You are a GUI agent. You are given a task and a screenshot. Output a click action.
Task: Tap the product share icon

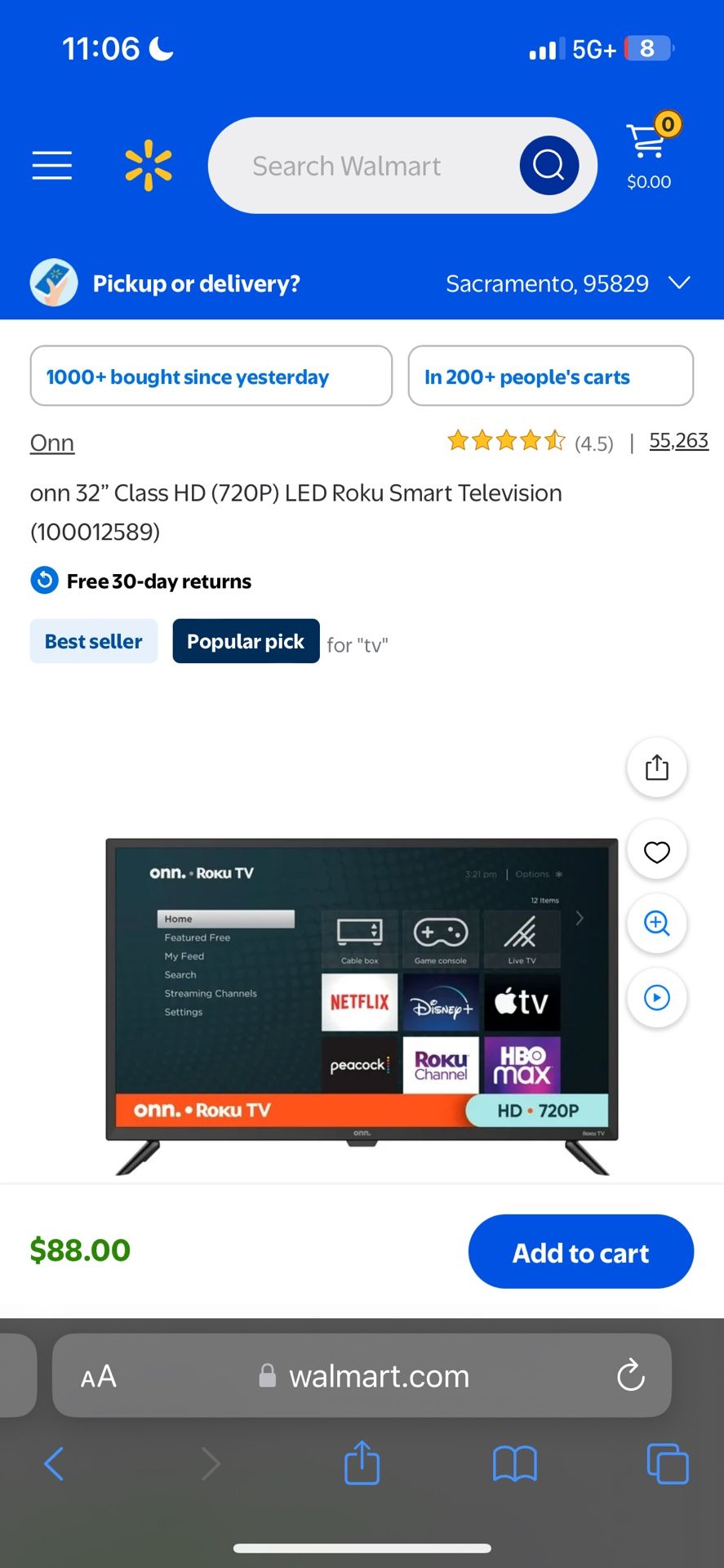pos(656,768)
